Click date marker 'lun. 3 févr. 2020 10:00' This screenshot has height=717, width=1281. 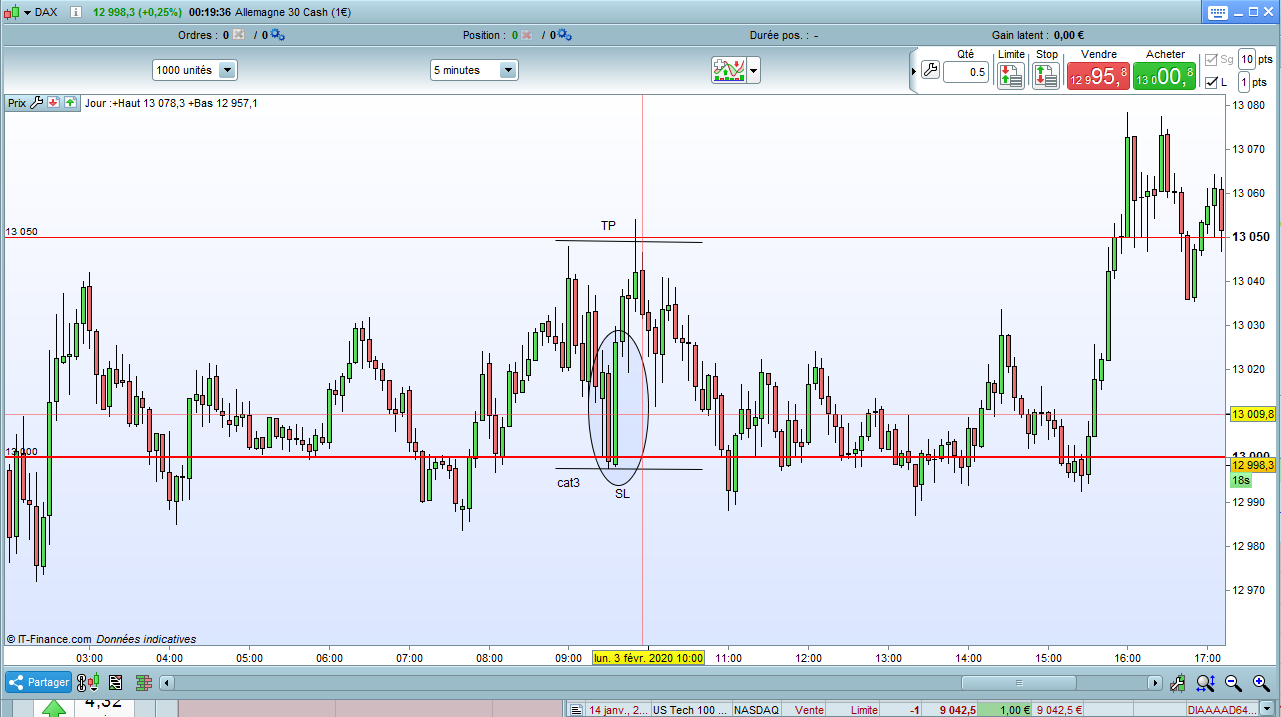(648, 658)
